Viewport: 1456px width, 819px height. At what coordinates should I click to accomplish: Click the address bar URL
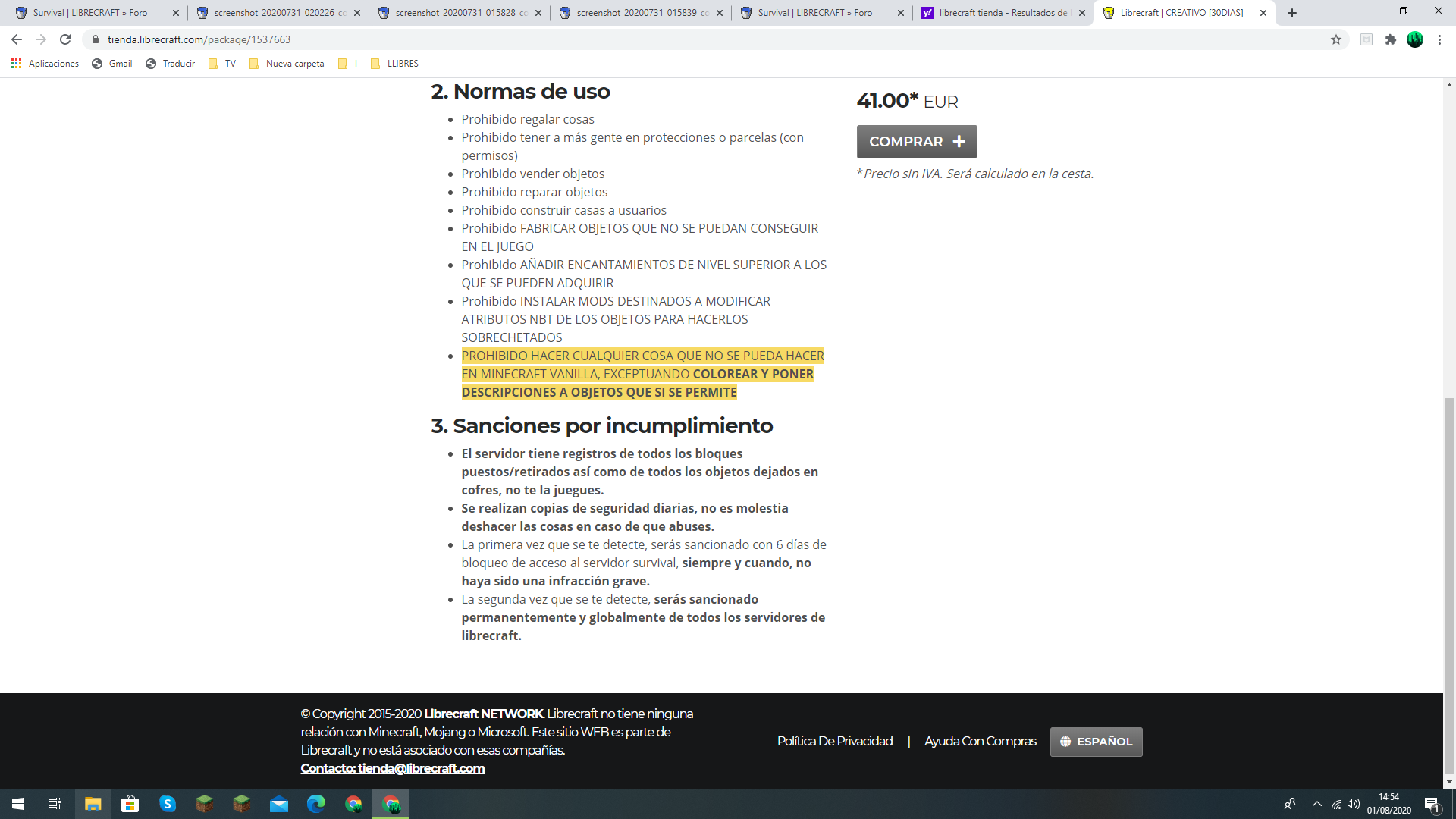pyautogui.click(x=199, y=39)
